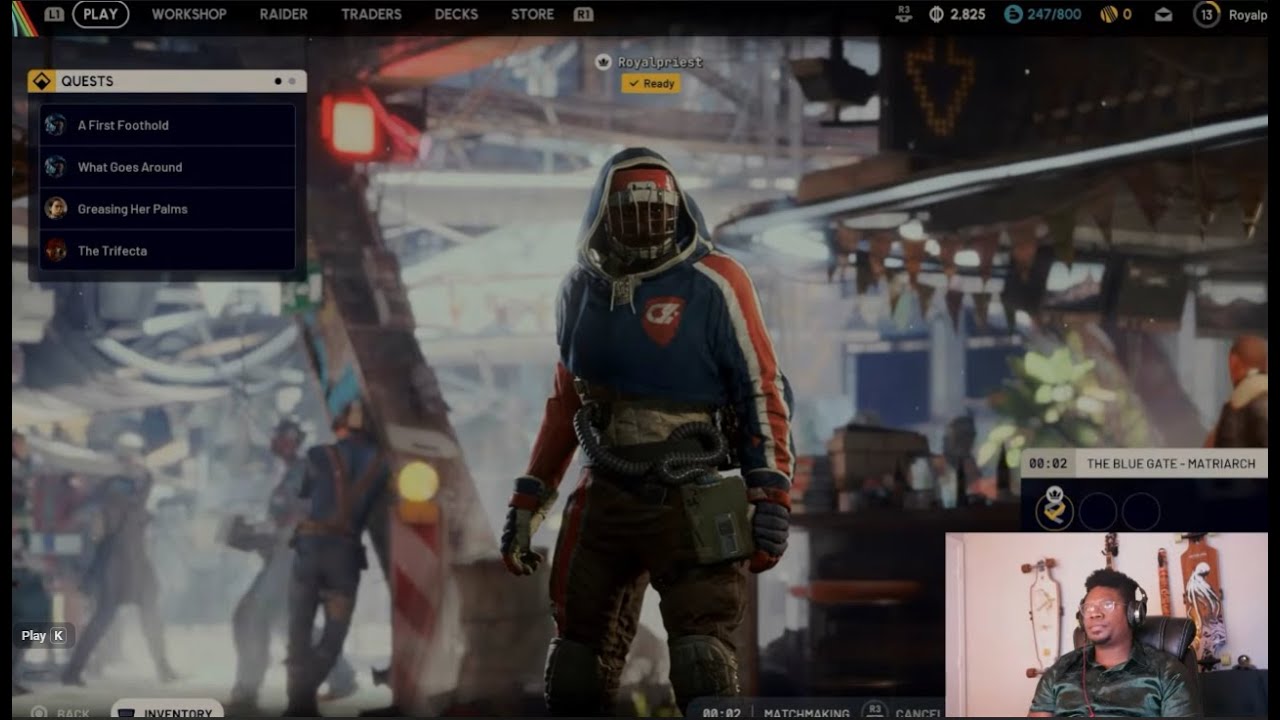Open the A First Foothold quest
Image resolution: width=1280 pixels, height=720 pixels.
coord(167,125)
